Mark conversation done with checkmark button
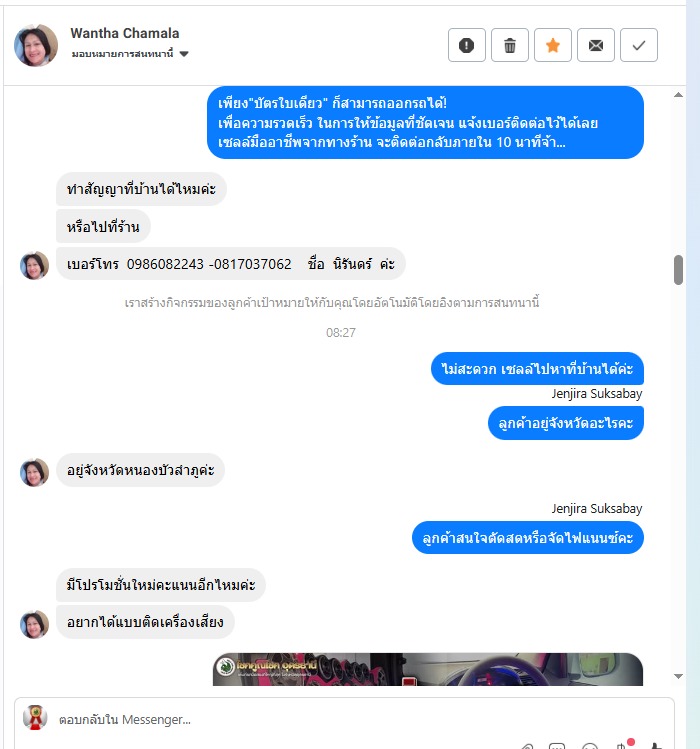 [x=638, y=45]
